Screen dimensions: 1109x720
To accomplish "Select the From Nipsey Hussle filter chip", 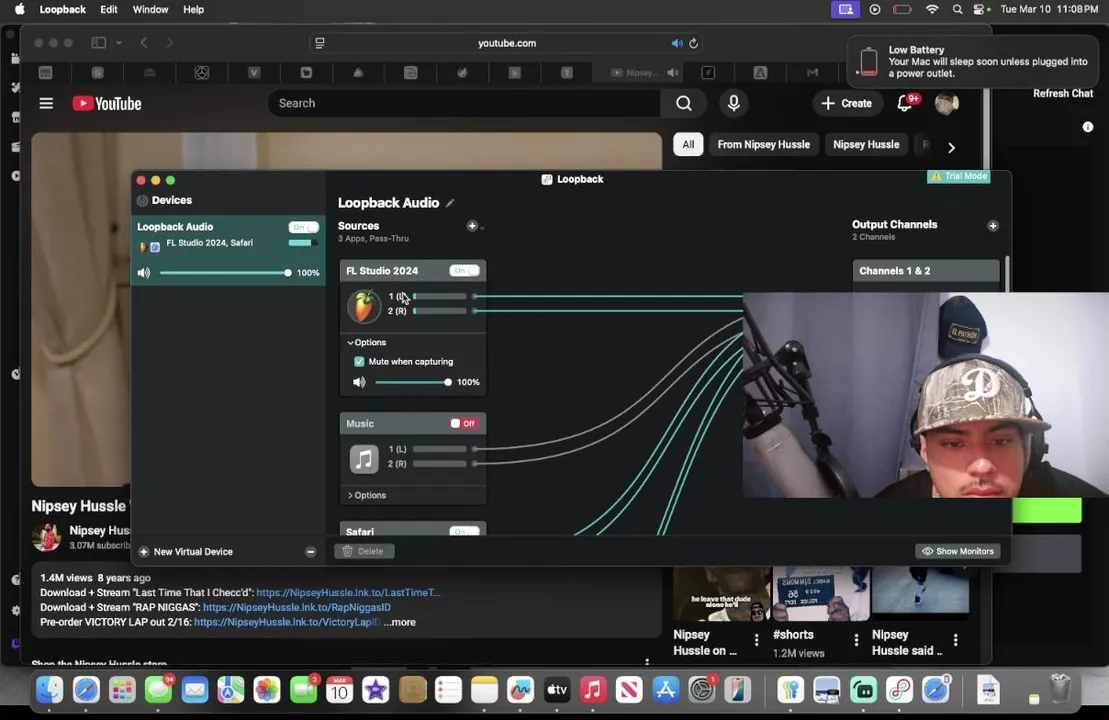I will [x=764, y=144].
